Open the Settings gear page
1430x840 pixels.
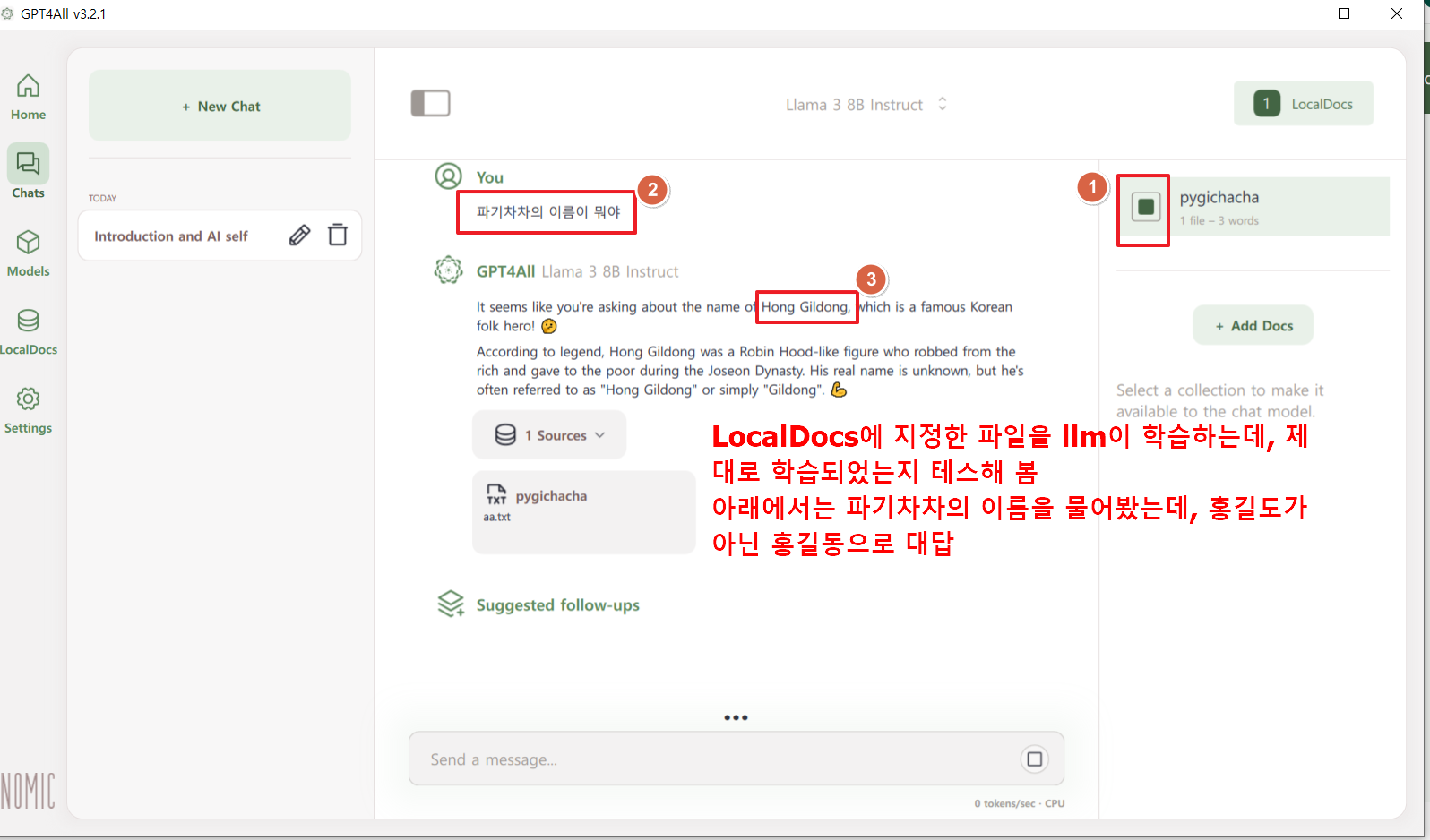28,410
